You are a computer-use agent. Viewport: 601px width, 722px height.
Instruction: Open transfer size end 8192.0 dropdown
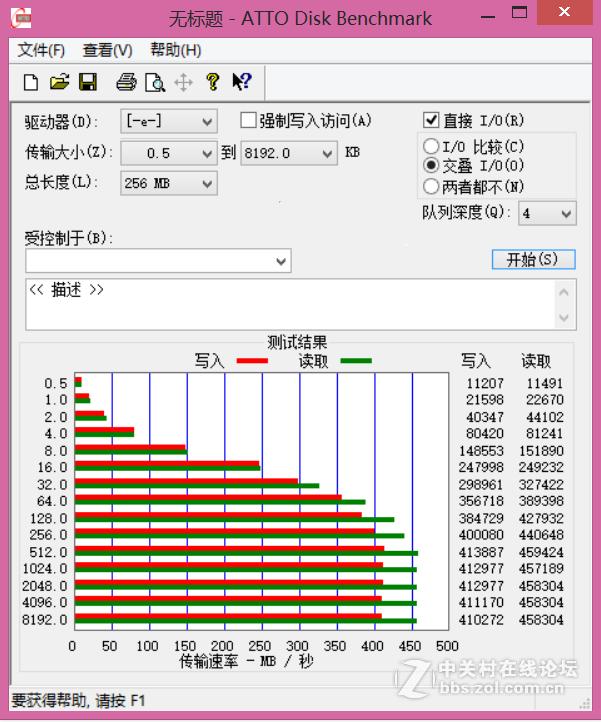click(289, 153)
